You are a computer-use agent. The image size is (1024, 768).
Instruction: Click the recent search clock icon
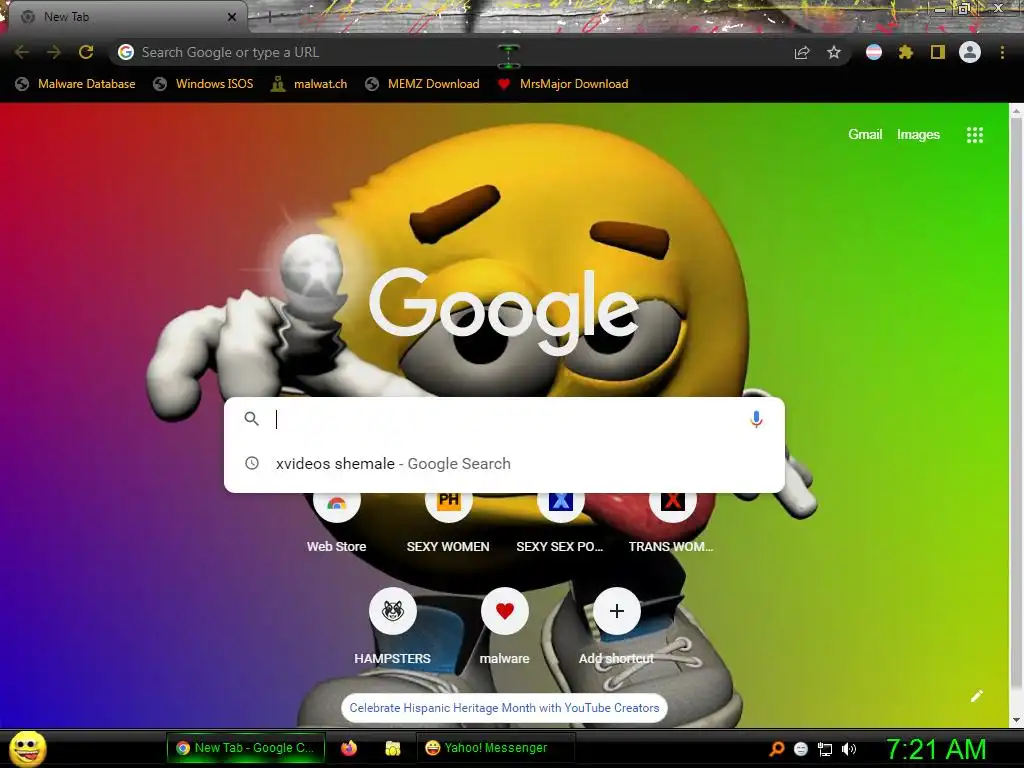click(x=251, y=464)
